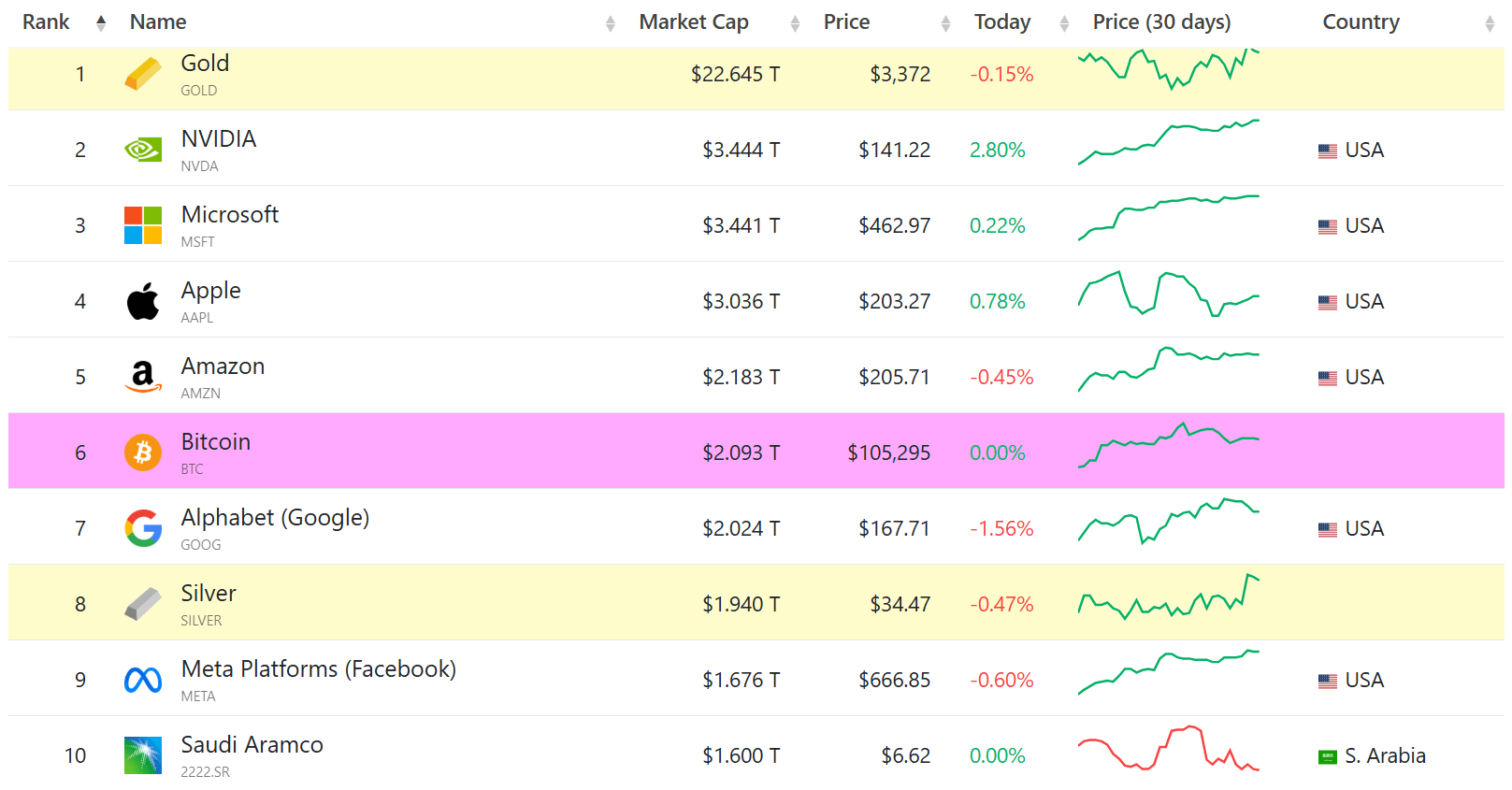Click Saudi Aramco's red price chart

pos(1168,748)
